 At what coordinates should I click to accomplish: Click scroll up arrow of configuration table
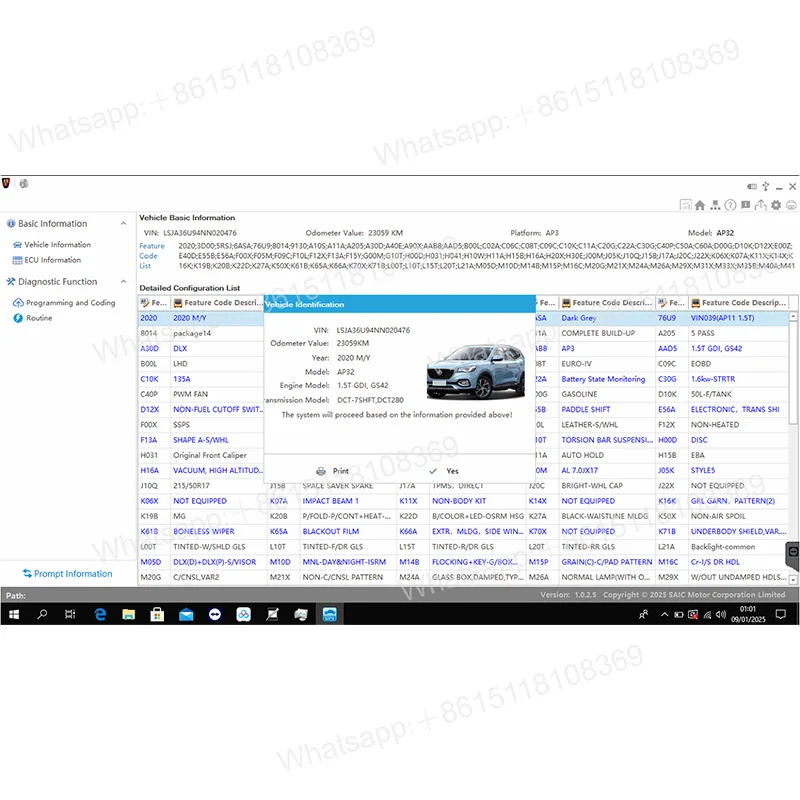(x=793, y=317)
